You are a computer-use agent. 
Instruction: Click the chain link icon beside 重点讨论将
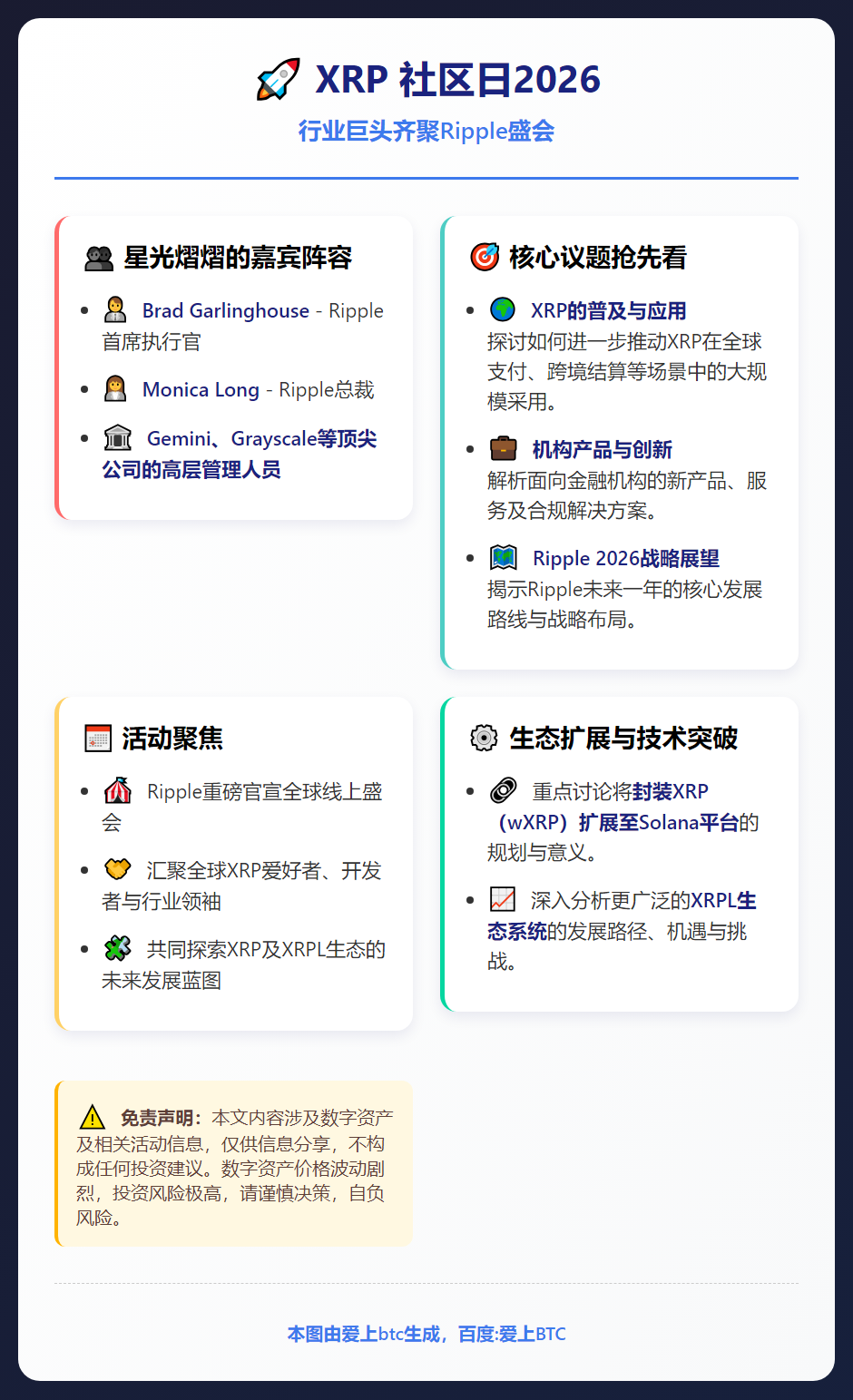coord(504,790)
